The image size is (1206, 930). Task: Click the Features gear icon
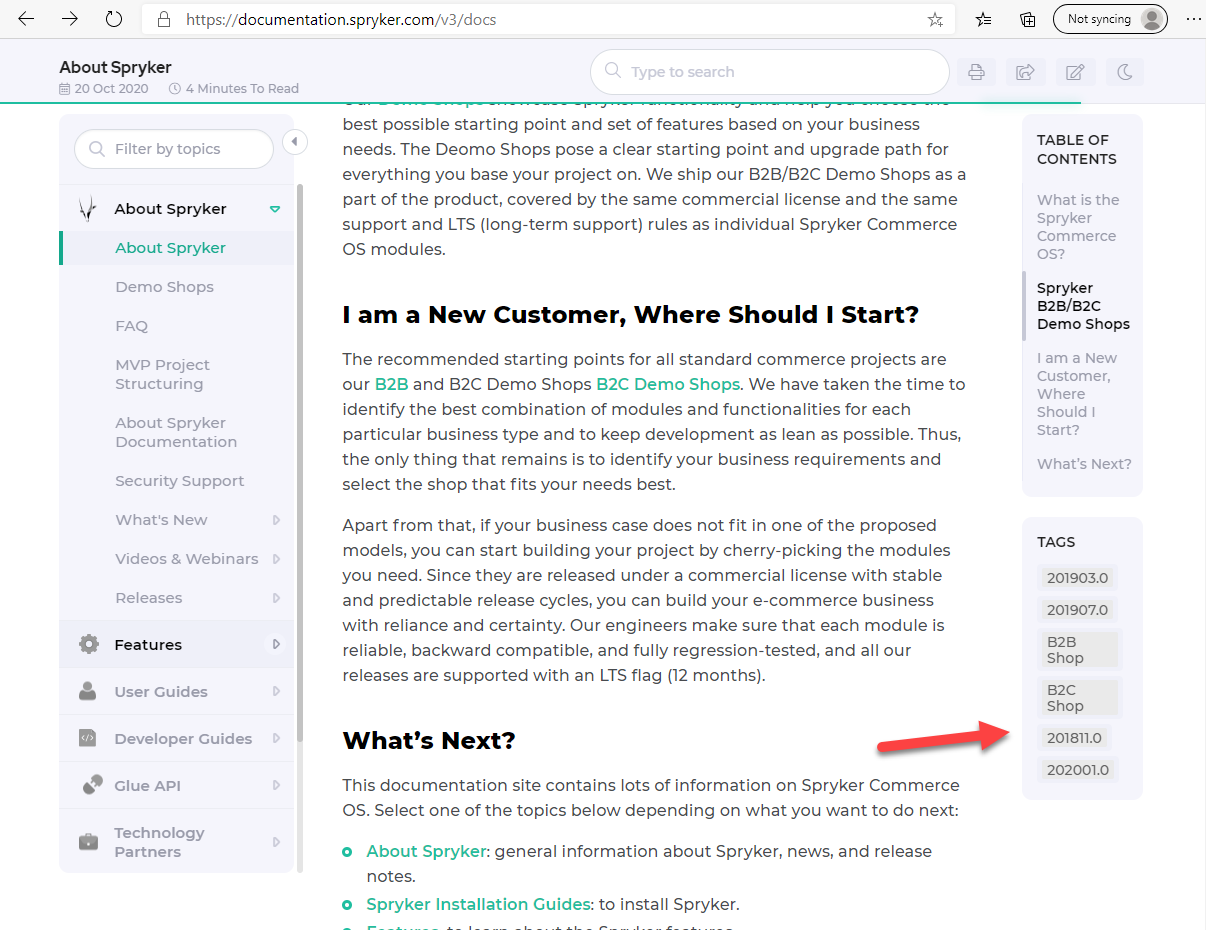tap(89, 645)
